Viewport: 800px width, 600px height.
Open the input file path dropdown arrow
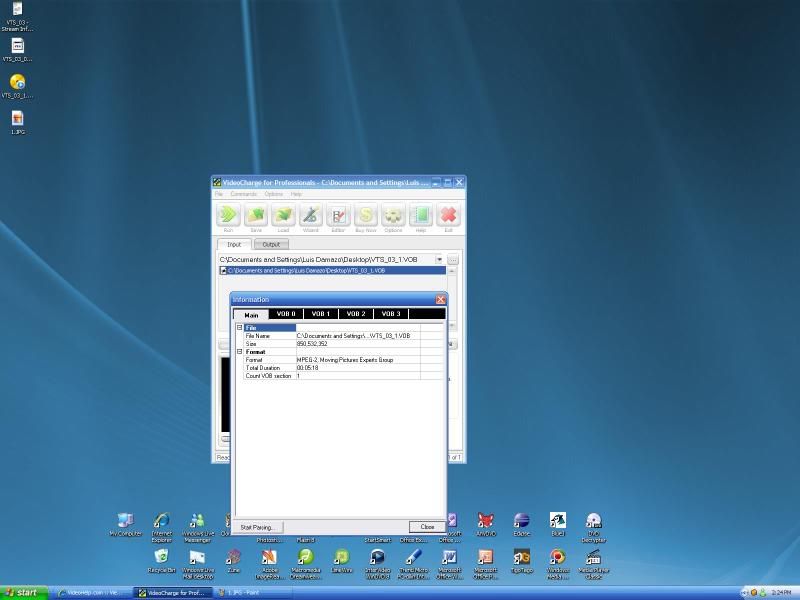click(439, 259)
